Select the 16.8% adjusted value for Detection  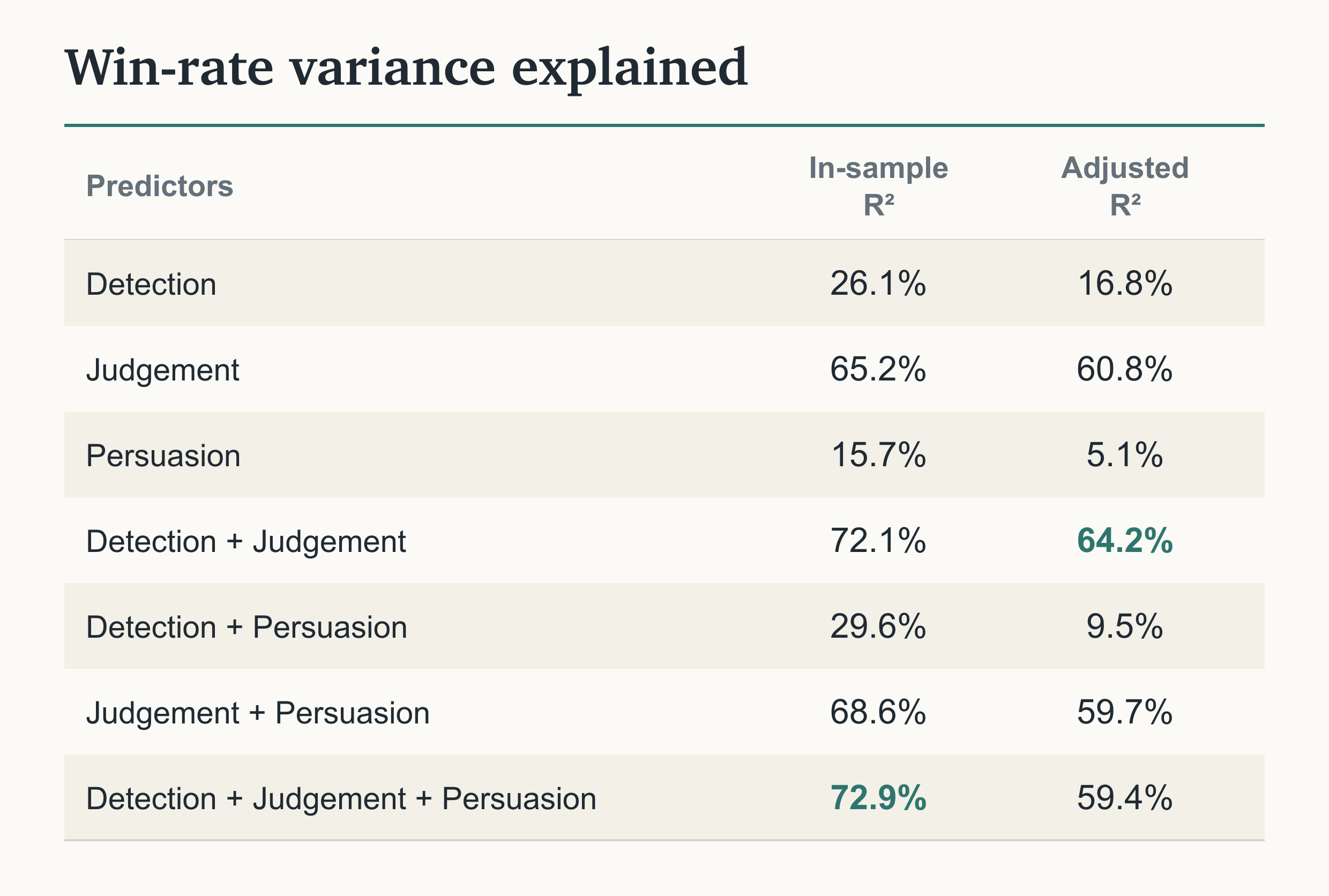pyautogui.click(x=1124, y=283)
